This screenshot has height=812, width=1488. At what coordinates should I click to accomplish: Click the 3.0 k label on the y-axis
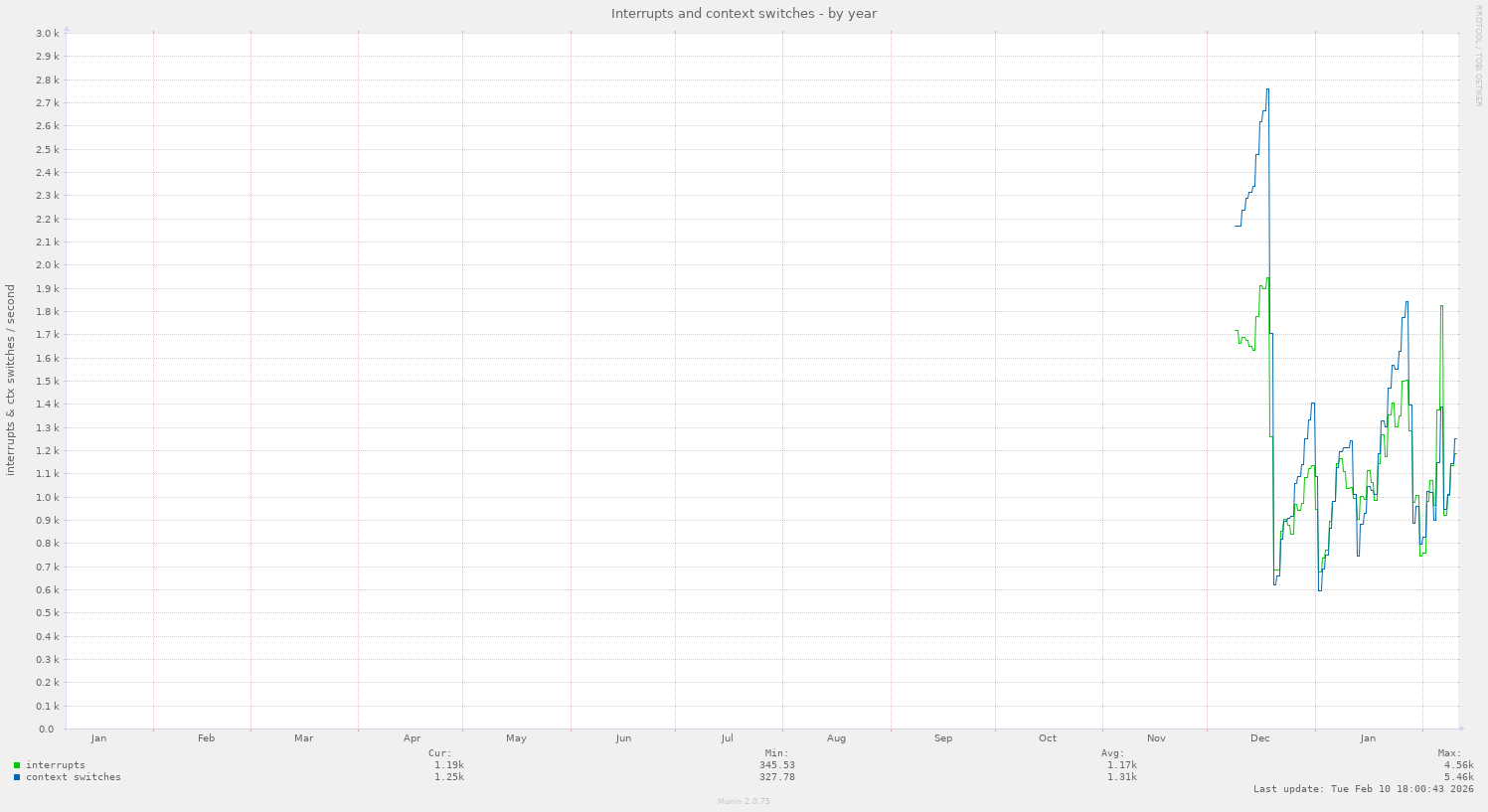tap(47, 33)
